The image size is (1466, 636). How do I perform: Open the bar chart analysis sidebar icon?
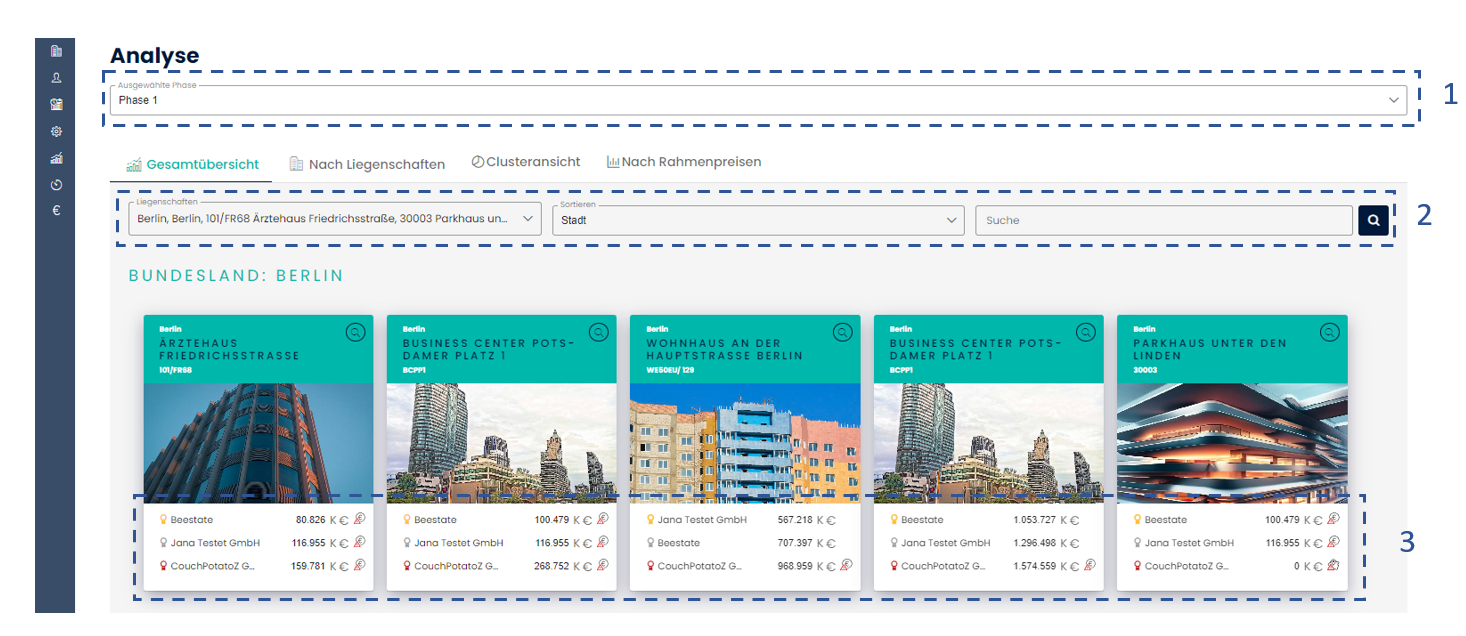tap(56, 158)
